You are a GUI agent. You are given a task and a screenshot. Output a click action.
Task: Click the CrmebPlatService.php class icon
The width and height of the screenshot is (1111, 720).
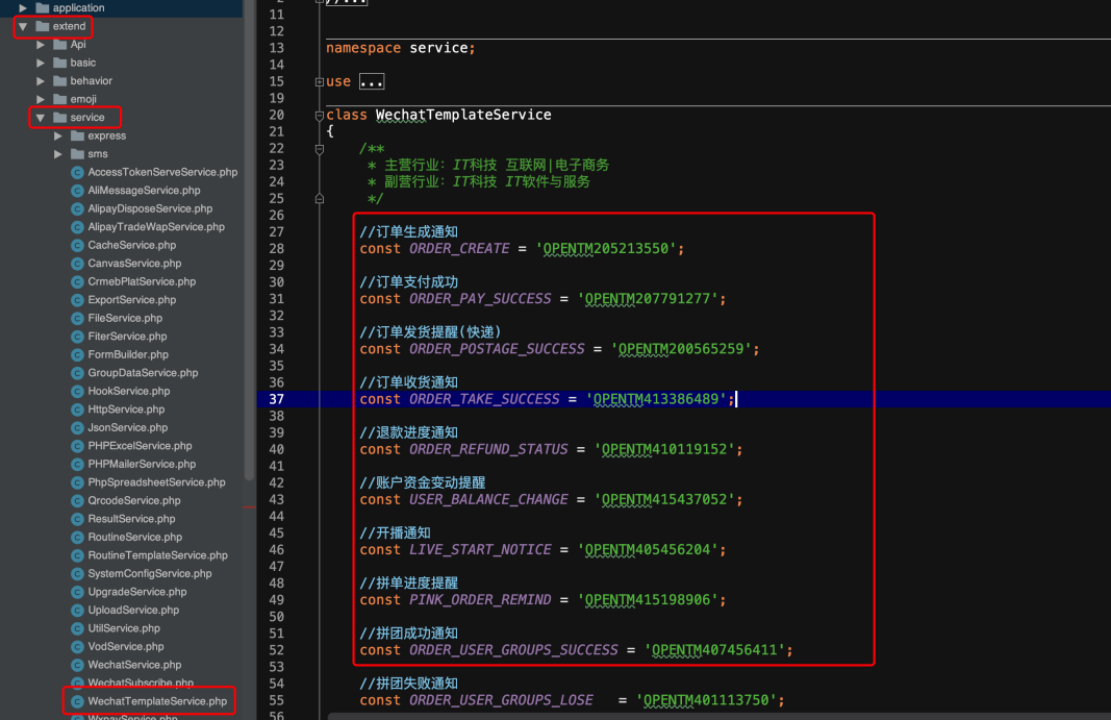tap(77, 282)
